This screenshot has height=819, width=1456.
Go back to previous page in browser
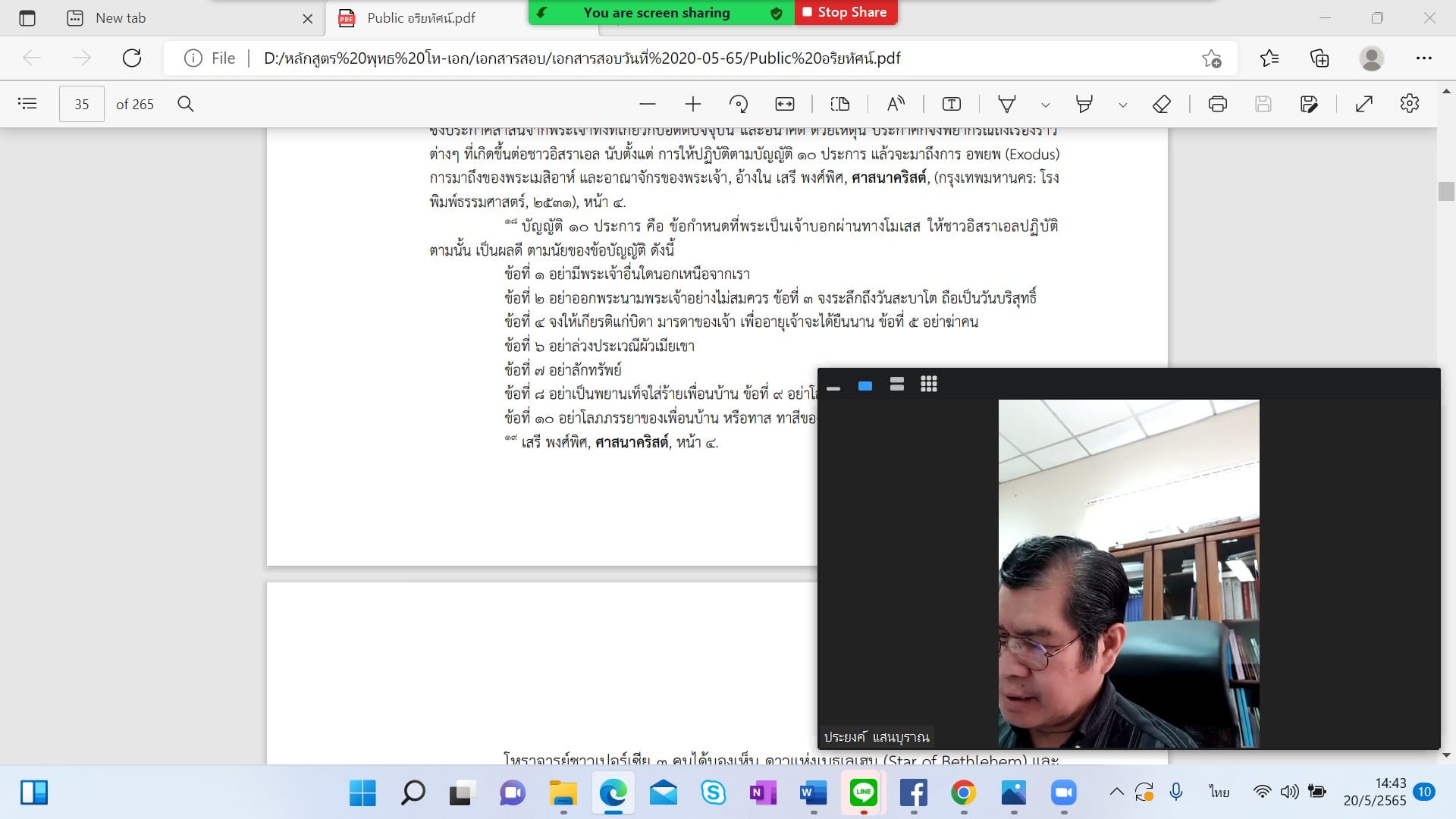[32, 58]
